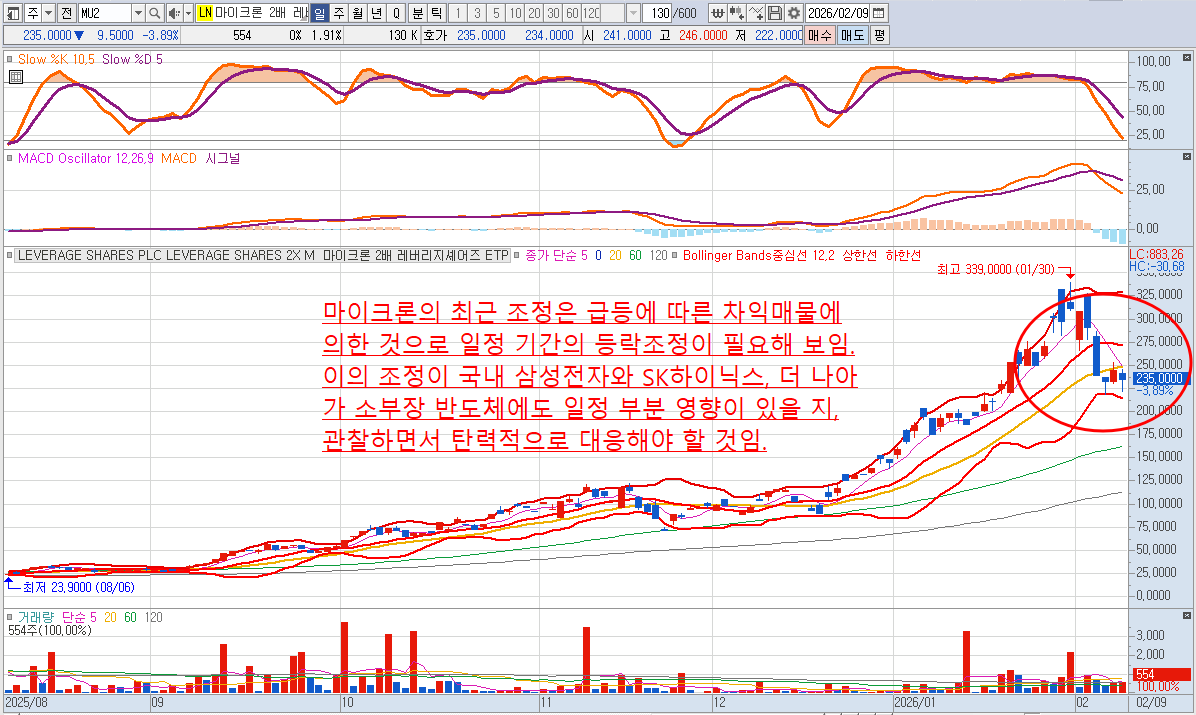Switch chart to 월 (monthly) period
The width and height of the screenshot is (1196, 715).
(x=356, y=13)
